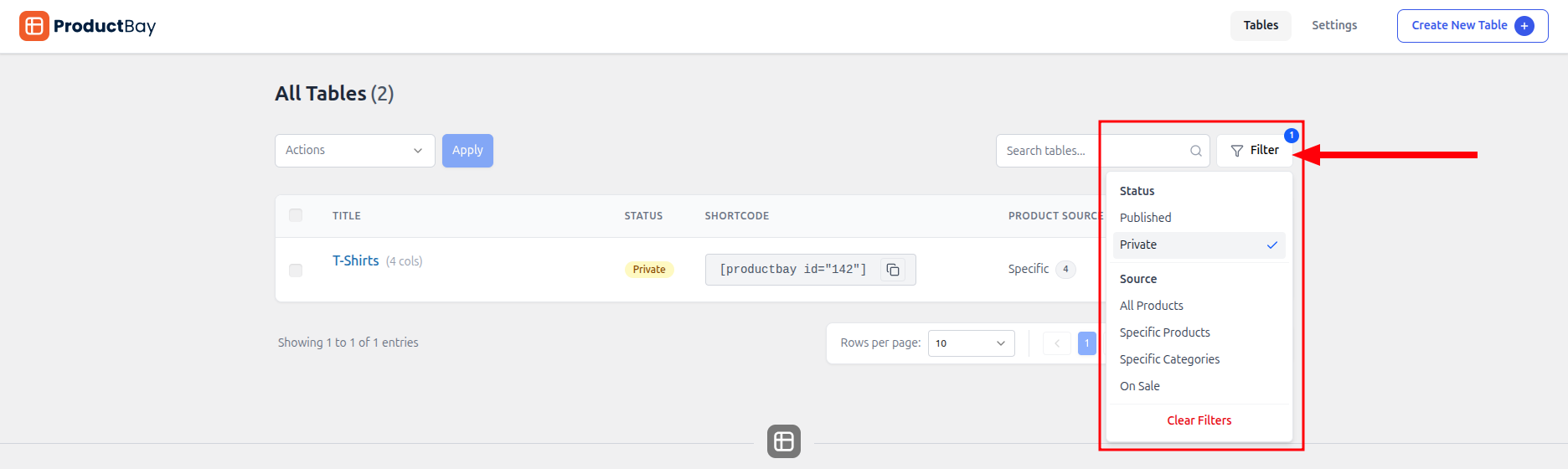The height and width of the screenshot is (469, 1568).
Task: Click the blue filter count badge
Action: tap(1291, 136)
